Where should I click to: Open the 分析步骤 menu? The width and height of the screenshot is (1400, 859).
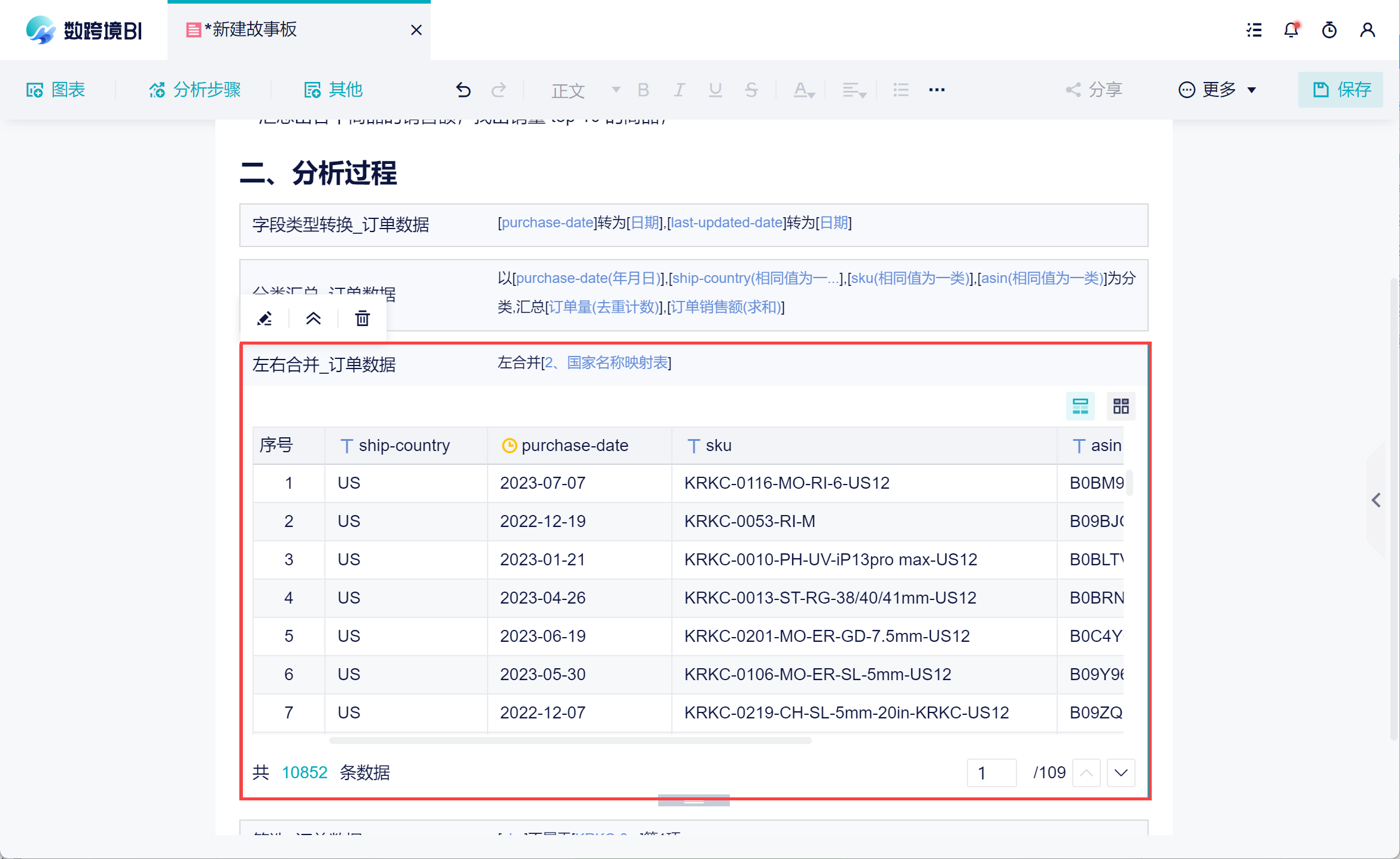pos(195,90)
